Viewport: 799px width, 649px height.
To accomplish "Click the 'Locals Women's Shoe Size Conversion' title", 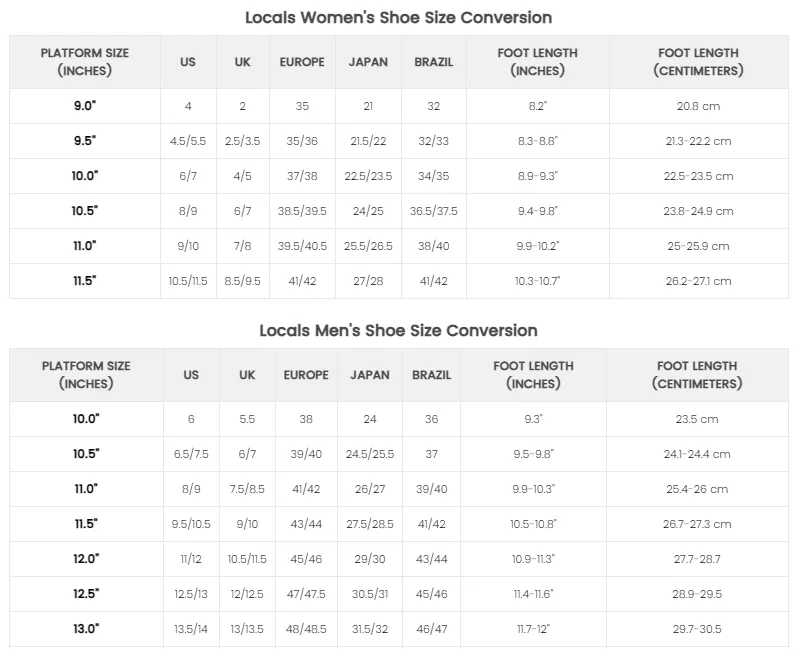I will pos(398,17).
